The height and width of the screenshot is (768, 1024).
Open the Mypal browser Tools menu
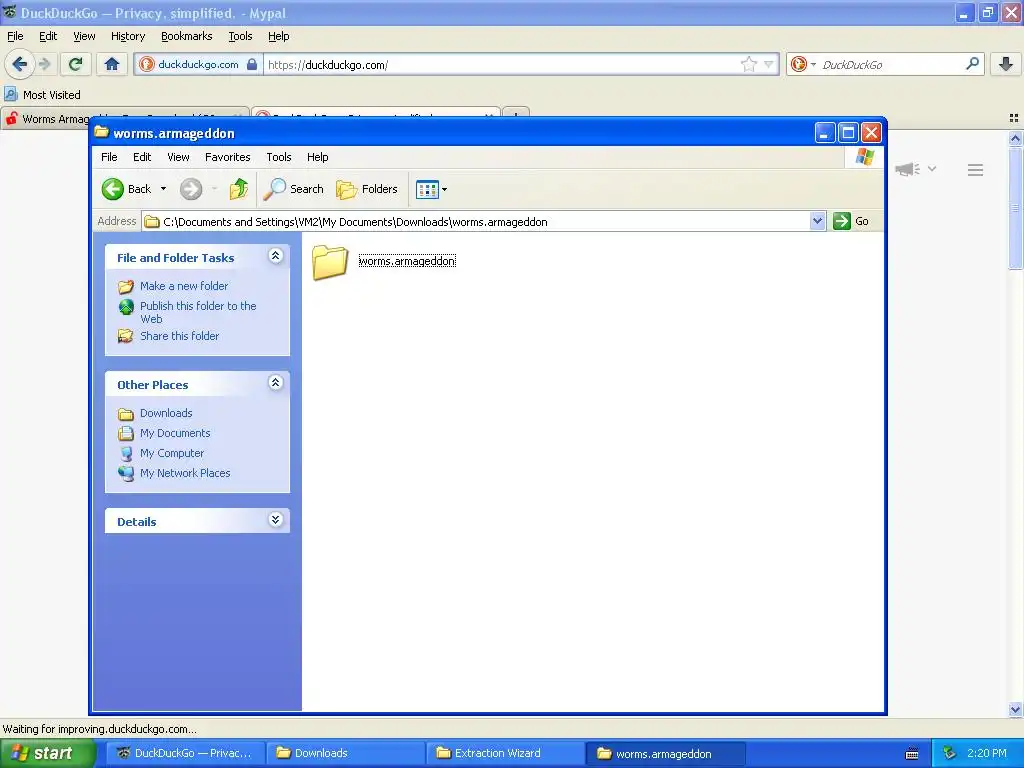click(x=240, y=36)
